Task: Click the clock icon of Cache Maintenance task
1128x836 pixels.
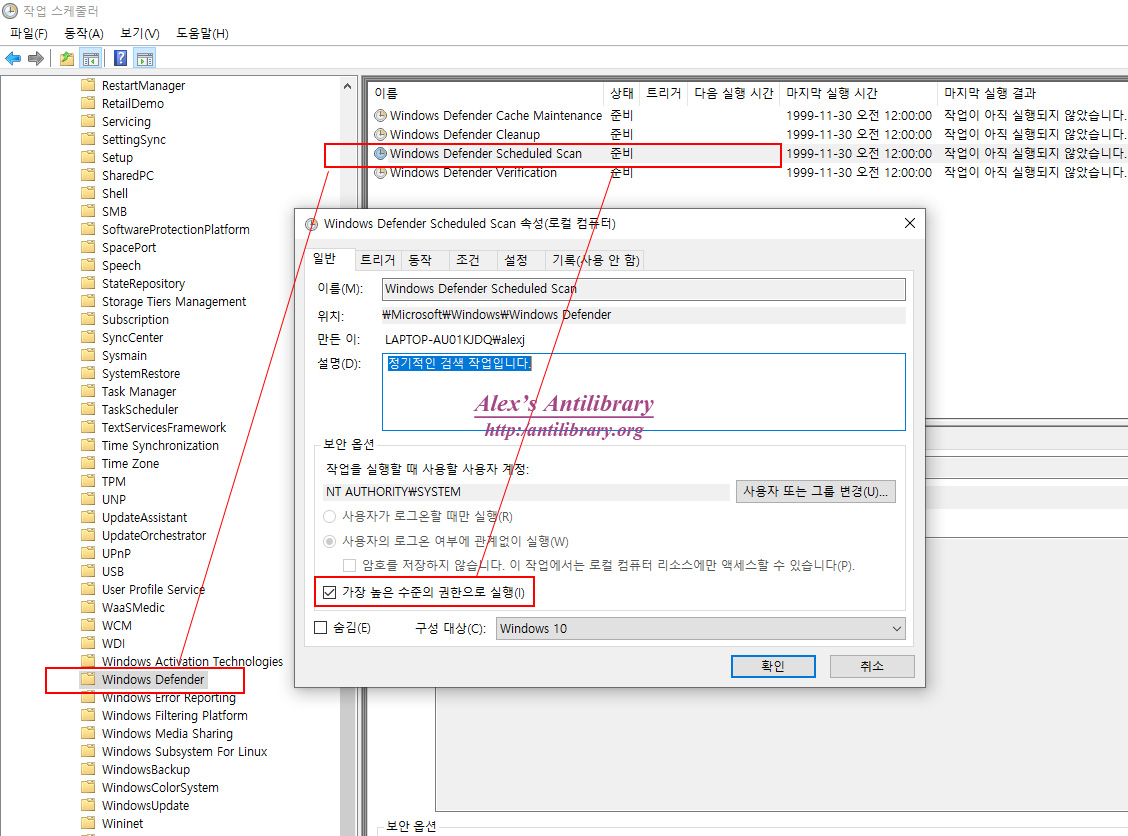Action: pos(380,115)
